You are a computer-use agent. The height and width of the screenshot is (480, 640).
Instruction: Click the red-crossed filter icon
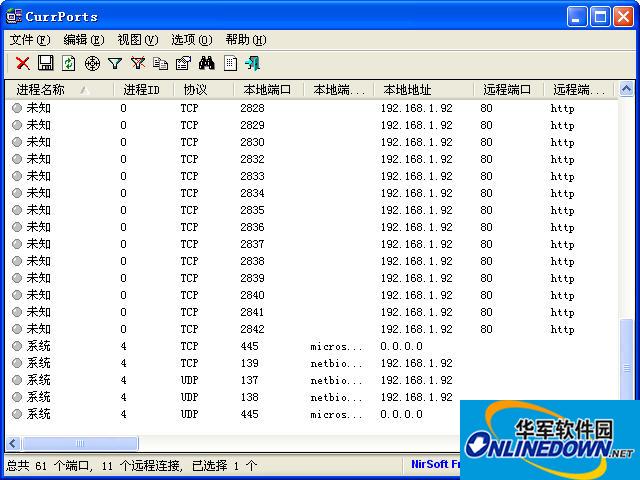click(x=138, y=63)
